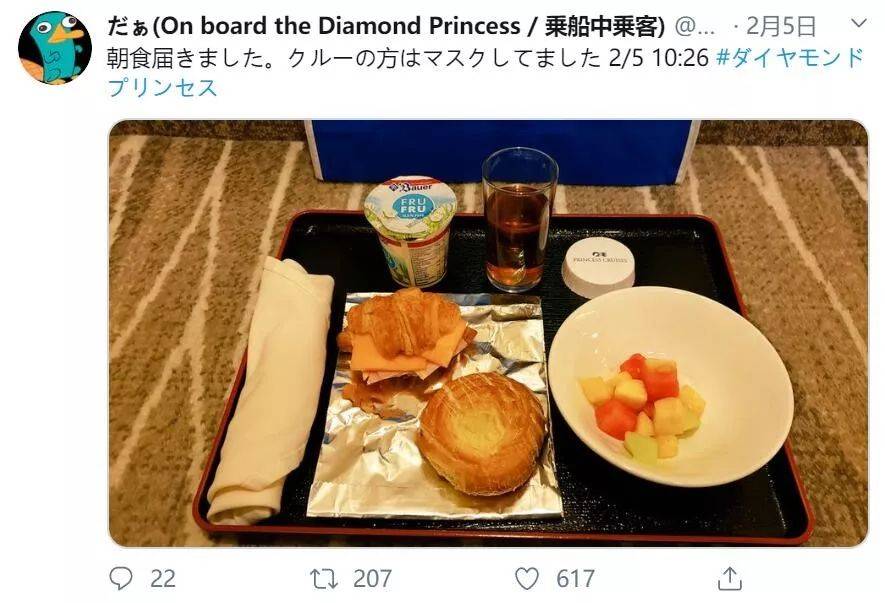
Task: Click the 207 retweets count
Action: pos(373,579)
